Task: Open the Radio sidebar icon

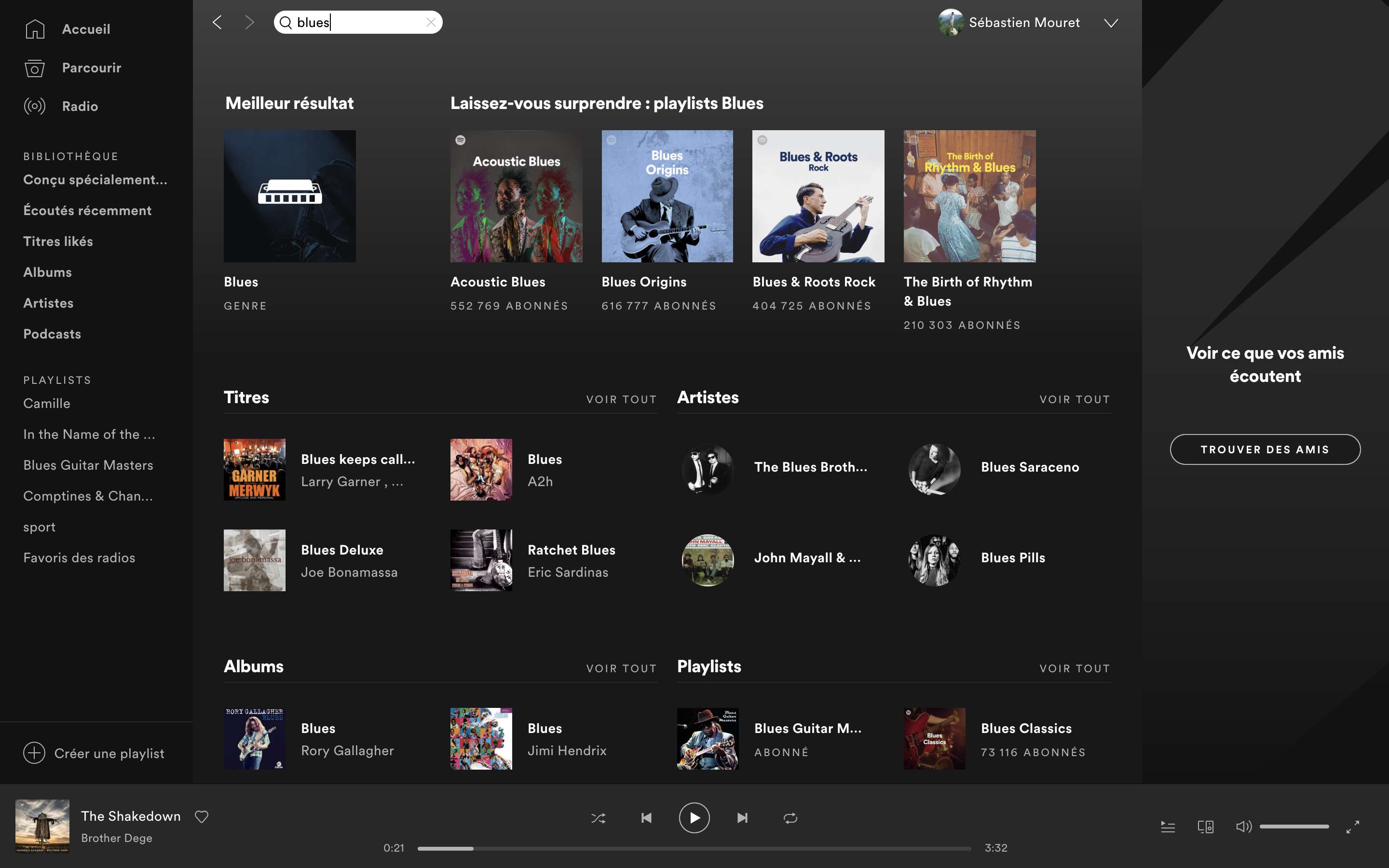Action: coord(34,106)
